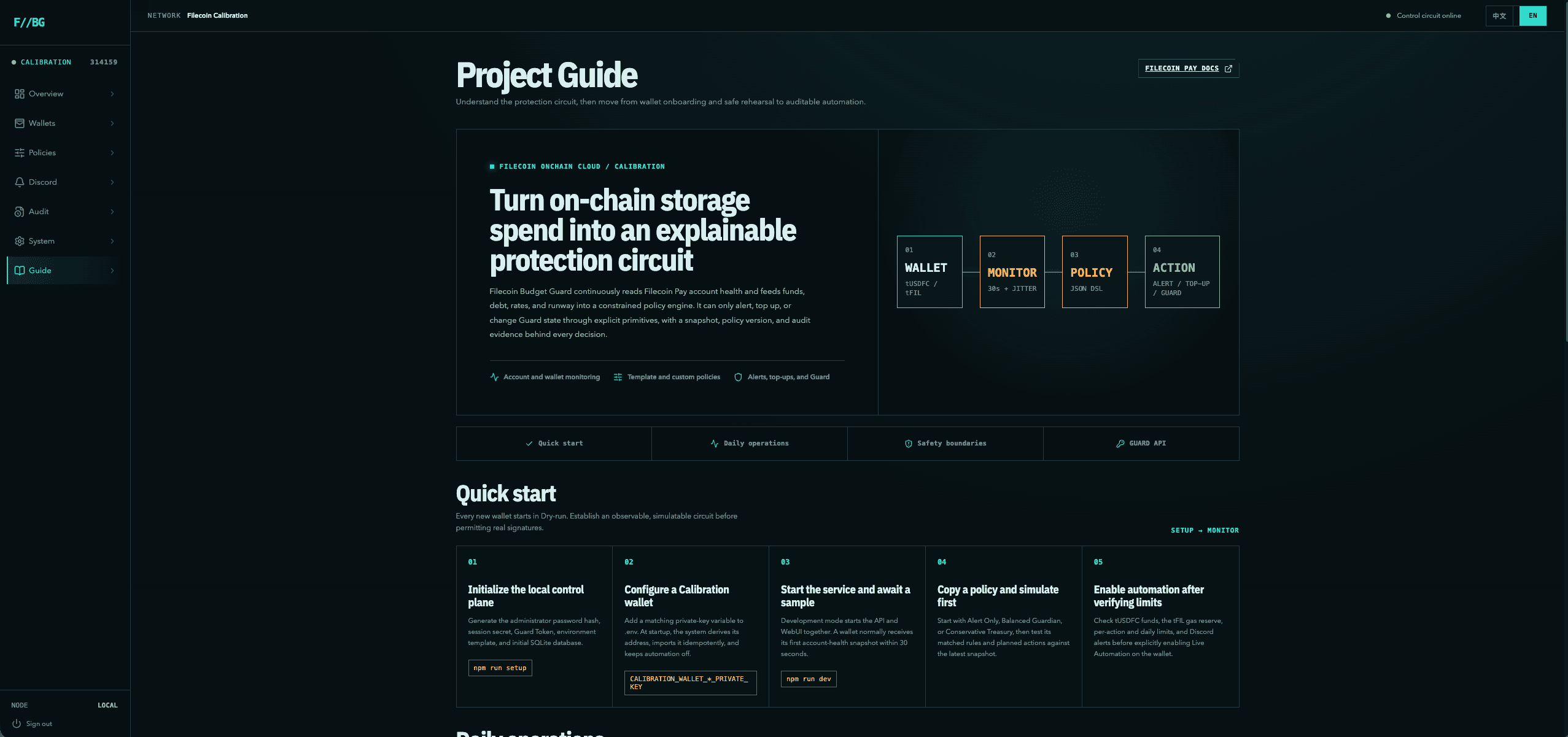The height and width of the screenshot is (737, 1568).
Task: Select the GUARD API tab
Action: (x=1141, y=444)
